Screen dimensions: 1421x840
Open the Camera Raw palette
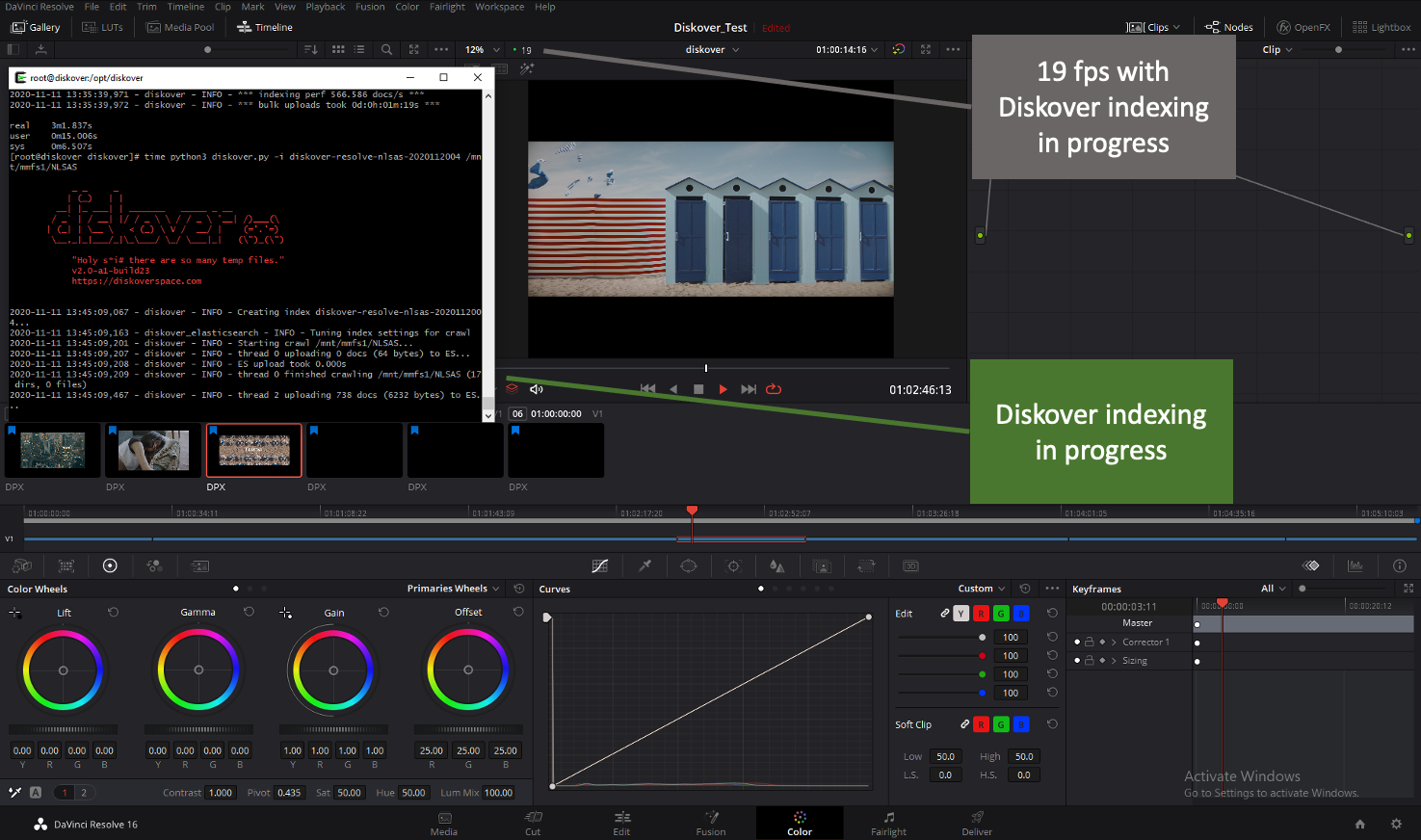21,566
